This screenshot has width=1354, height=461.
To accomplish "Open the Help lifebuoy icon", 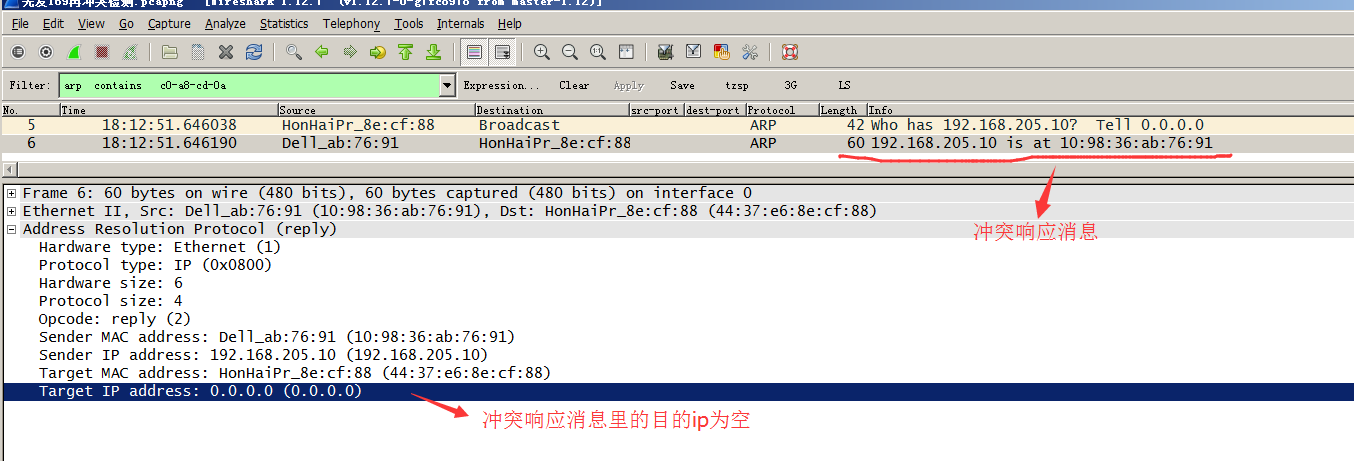I will click(x=790, y=52).
